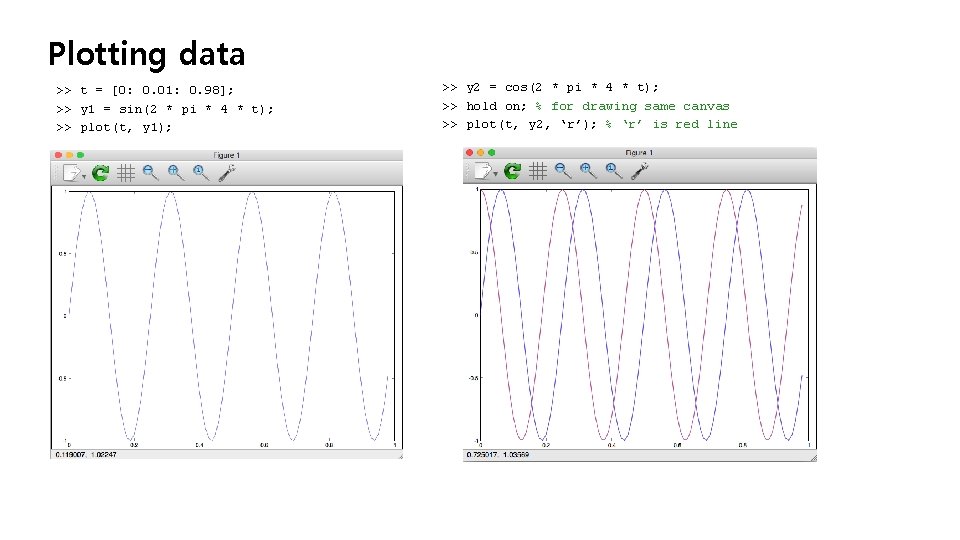960x540 pixels.
Task: Minimize the right Figure 1 window with yellow button
Action: 481,152
